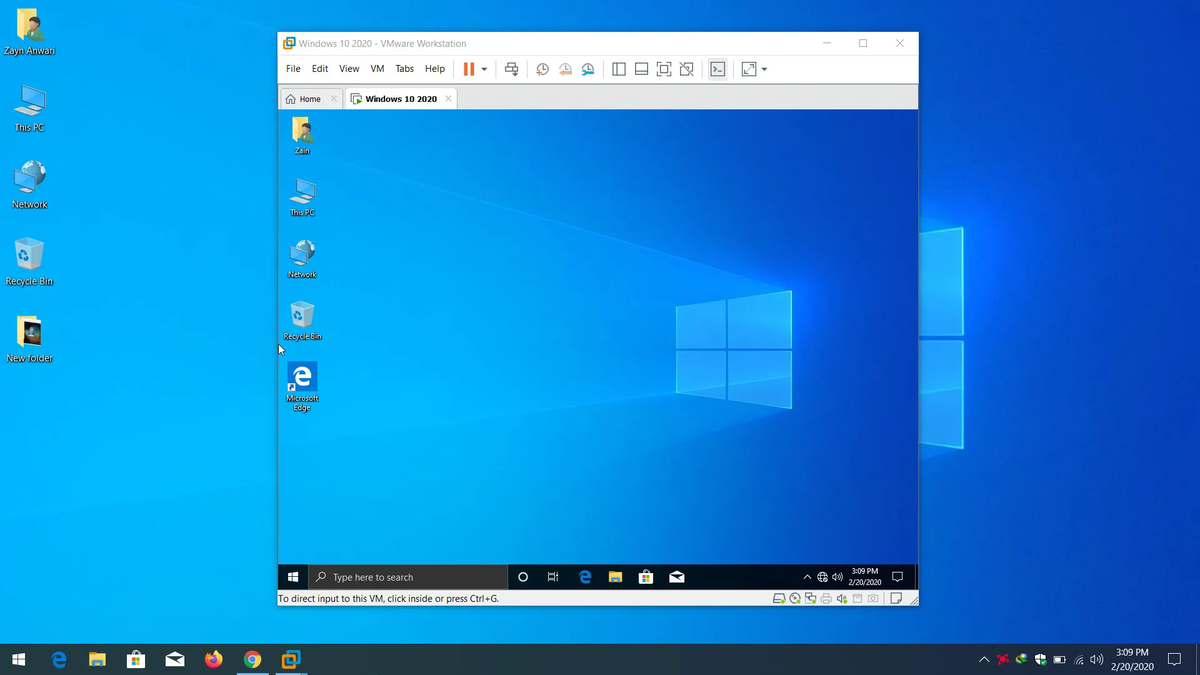Open the VMware Edit menu
The image size is (1200, 675).
[320, 69]
